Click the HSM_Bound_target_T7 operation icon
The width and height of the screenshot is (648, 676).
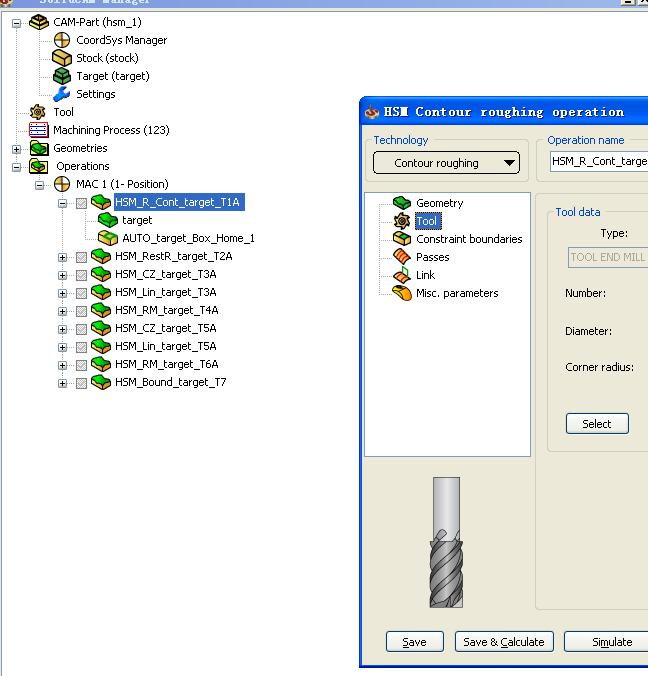(x=101, y=382)
